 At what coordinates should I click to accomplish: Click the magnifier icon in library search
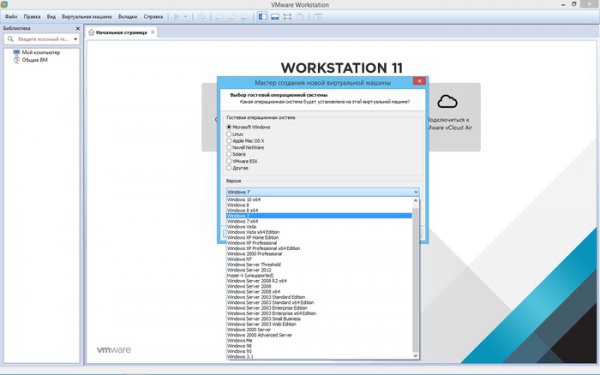coord(11,39)
